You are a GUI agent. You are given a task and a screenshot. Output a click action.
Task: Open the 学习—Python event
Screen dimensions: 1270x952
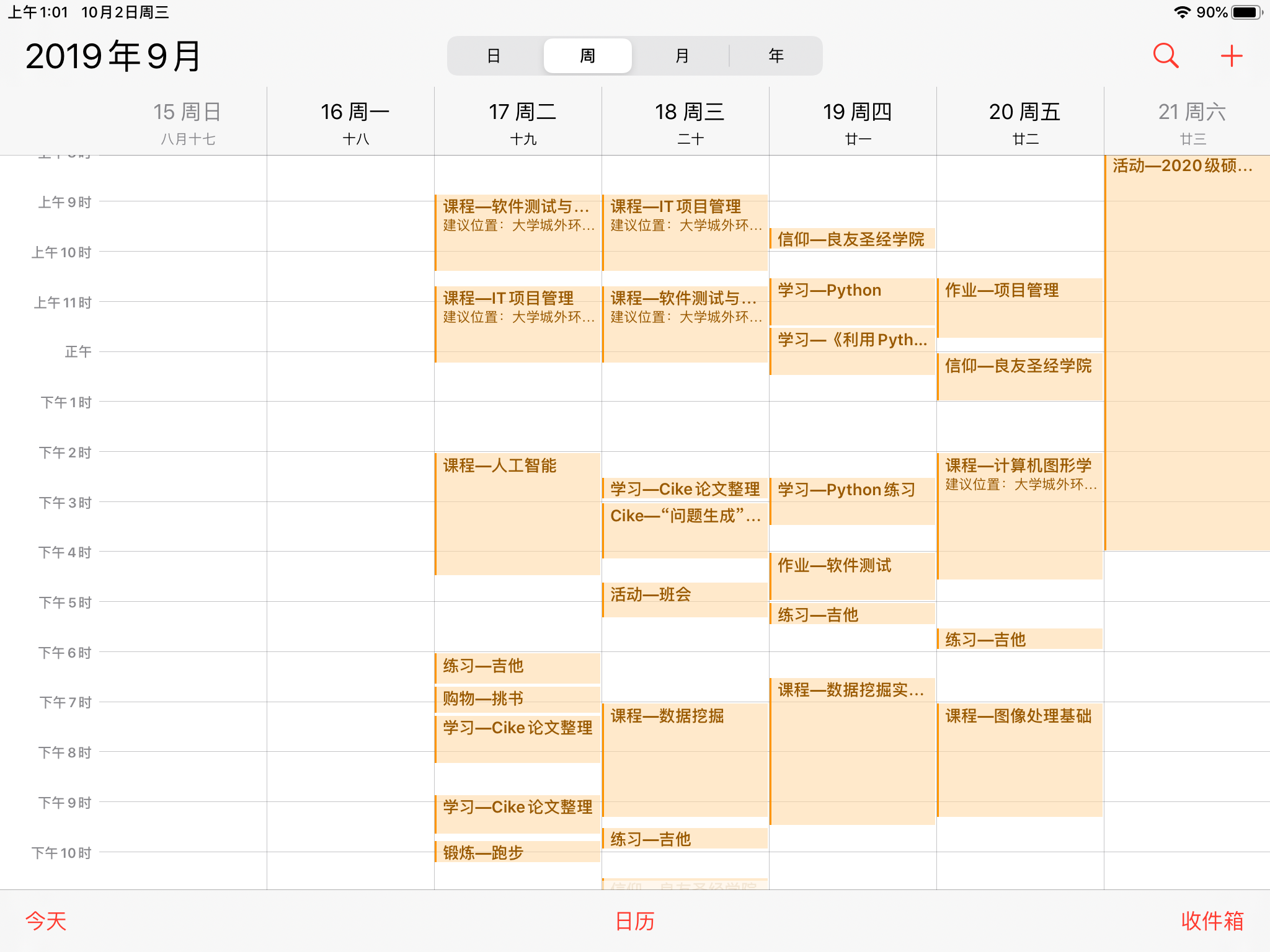[853, 301]
